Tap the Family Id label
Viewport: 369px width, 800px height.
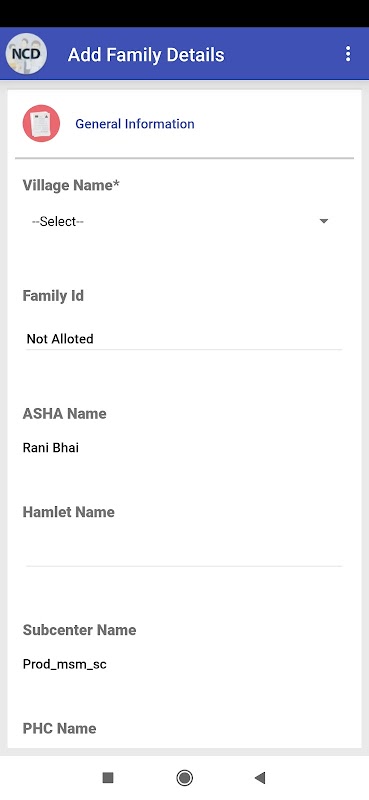tap(53, 296)
